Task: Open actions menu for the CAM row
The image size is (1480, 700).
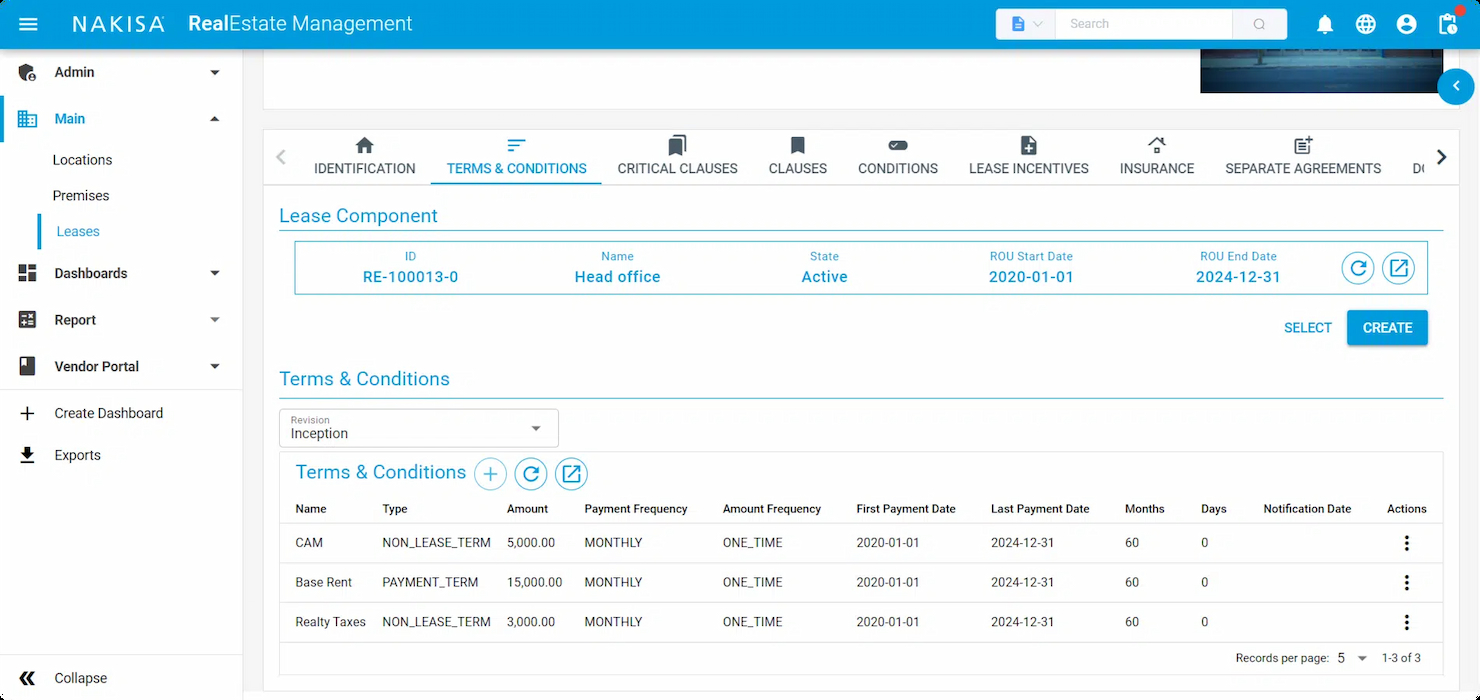Action: 1406,543
